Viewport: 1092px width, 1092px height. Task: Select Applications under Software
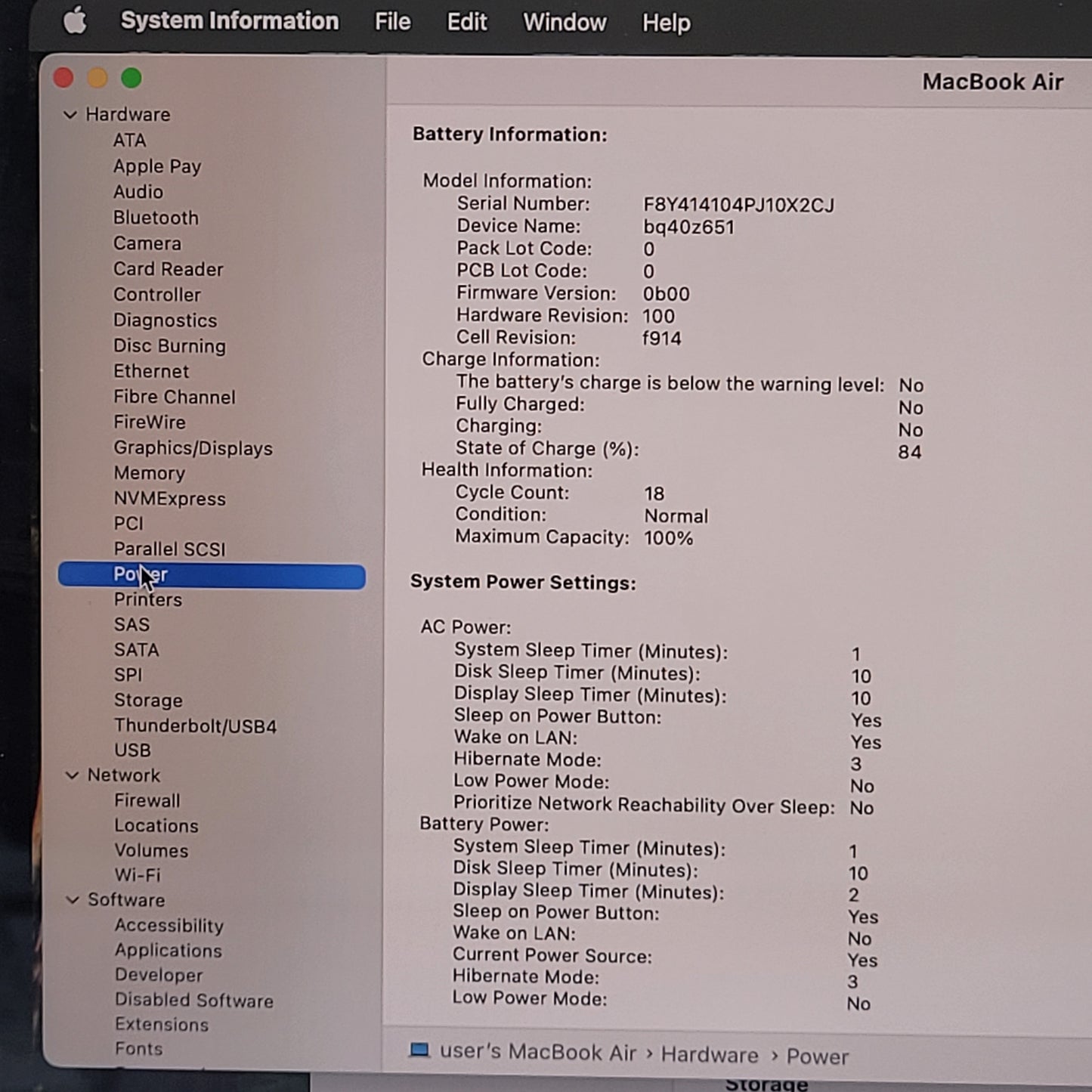[x=168, y=951]
